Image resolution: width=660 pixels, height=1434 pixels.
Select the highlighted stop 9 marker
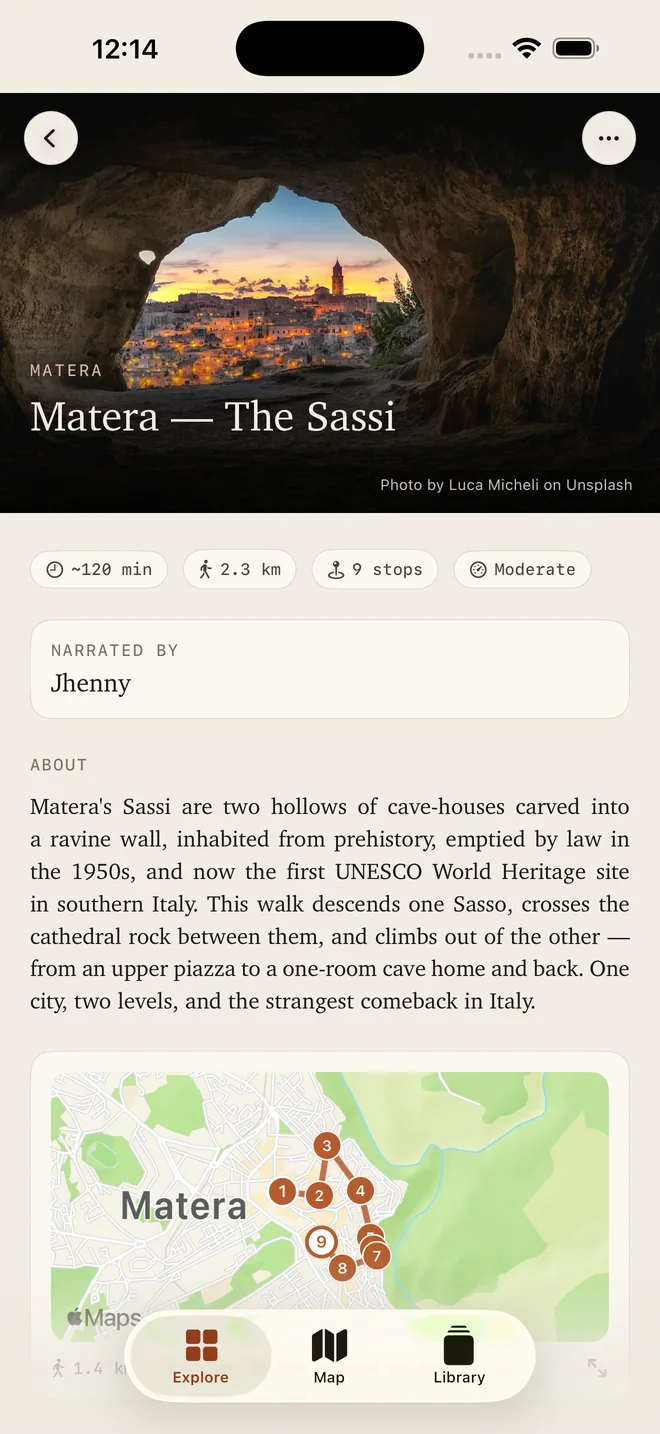click(x=320, y=1242)
